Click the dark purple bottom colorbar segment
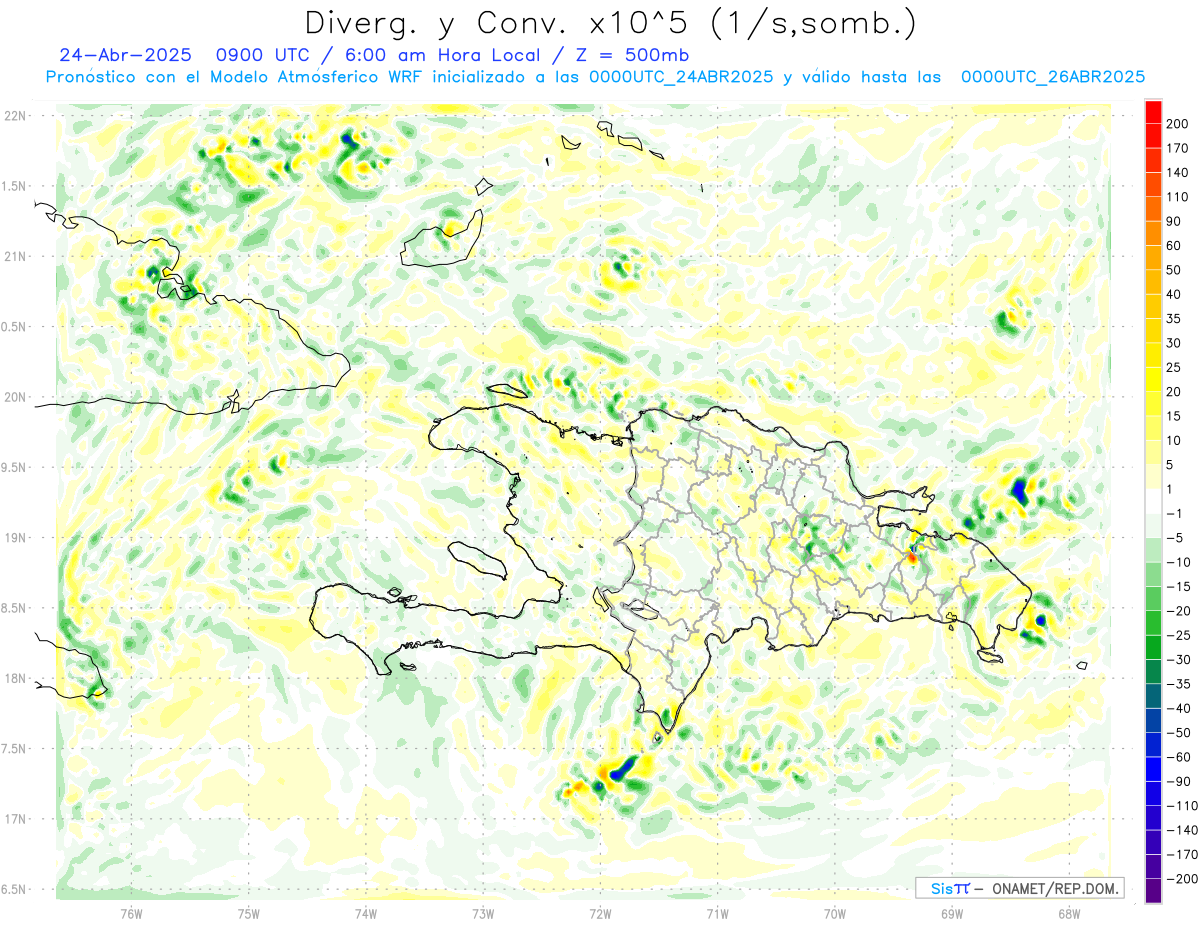Screen dimensions: 1200x927 coord(1153,892)
